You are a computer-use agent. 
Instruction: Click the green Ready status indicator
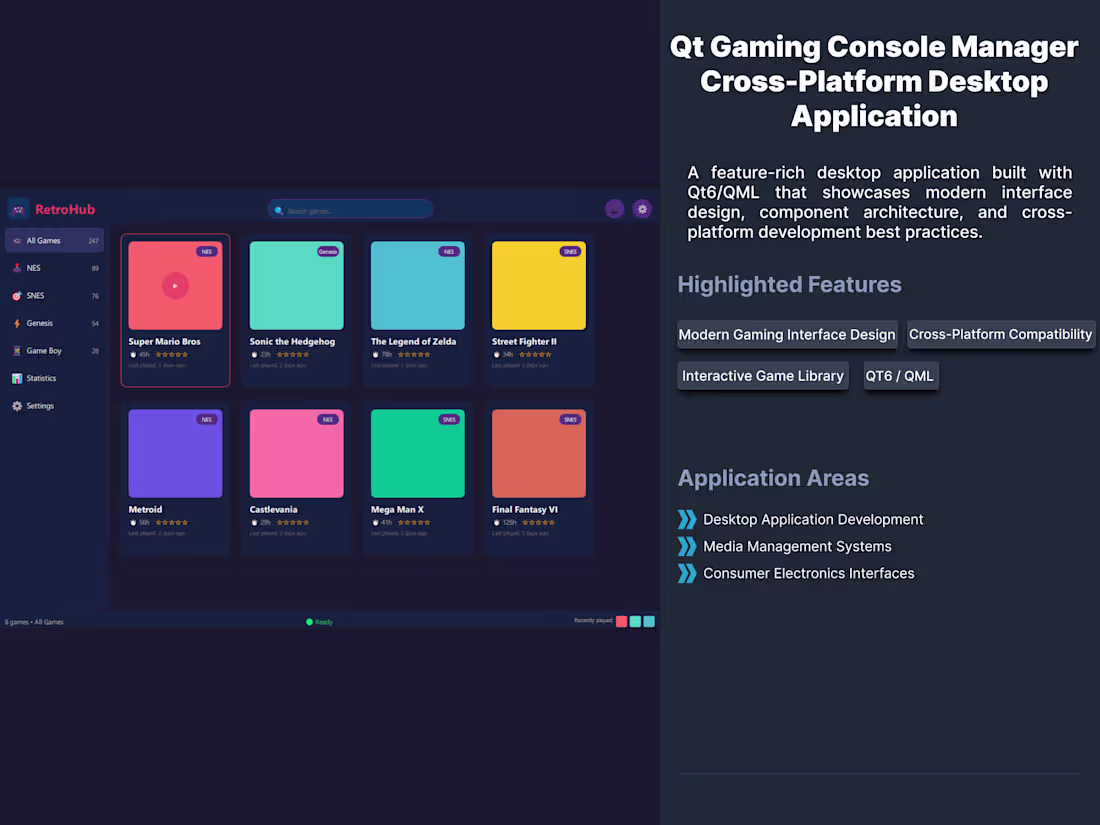point(311,621)
